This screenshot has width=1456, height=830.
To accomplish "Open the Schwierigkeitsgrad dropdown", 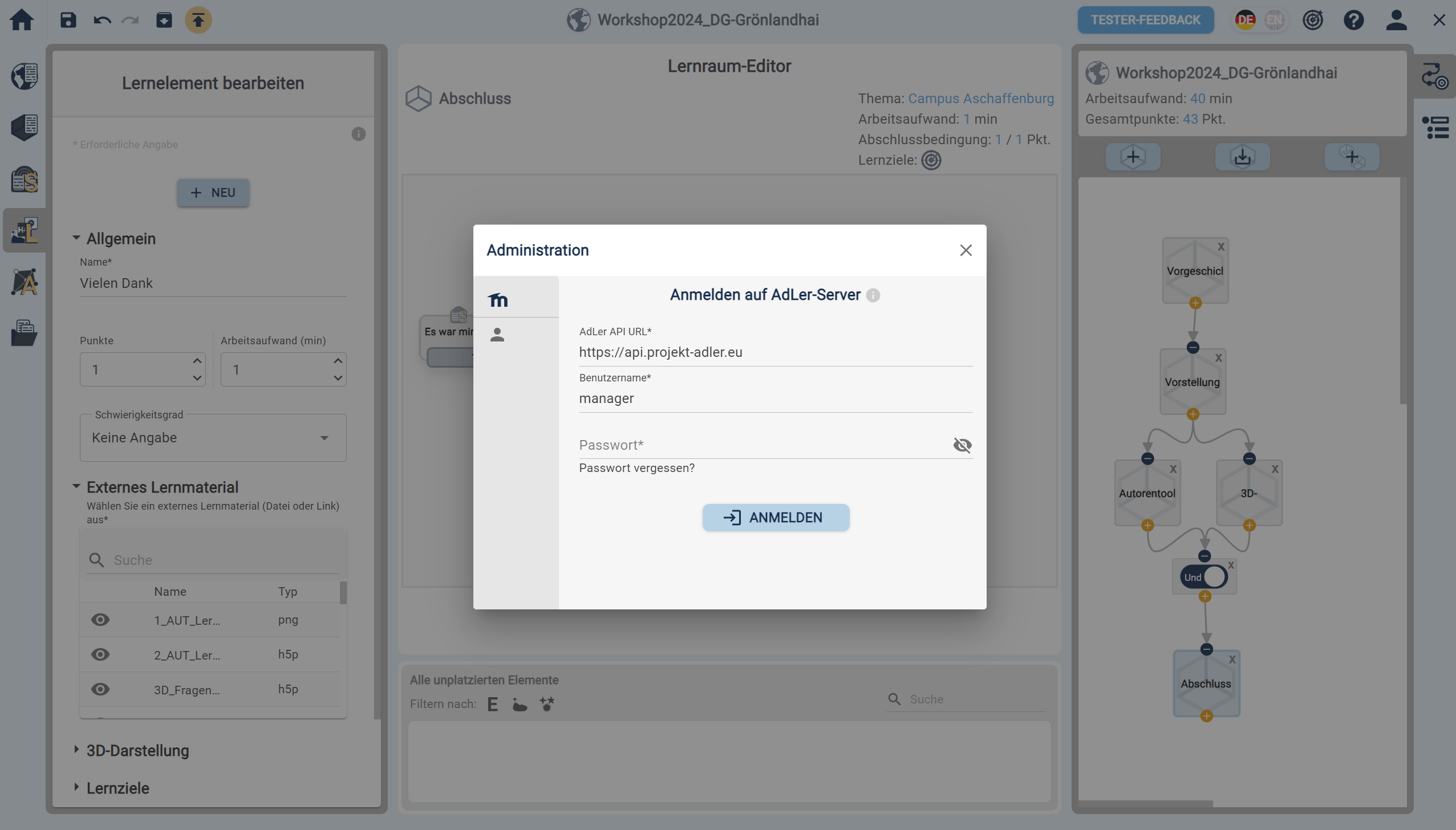I will (x=213, y=438).
